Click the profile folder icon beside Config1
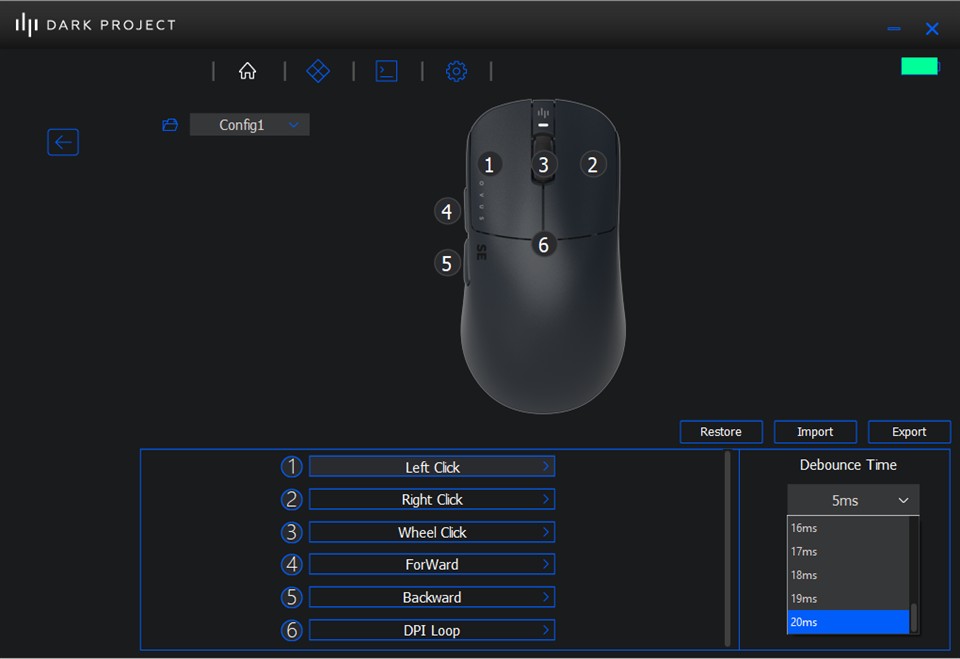Image resolution: width=960 pixels, height=659 pixels. coord(170,125)
